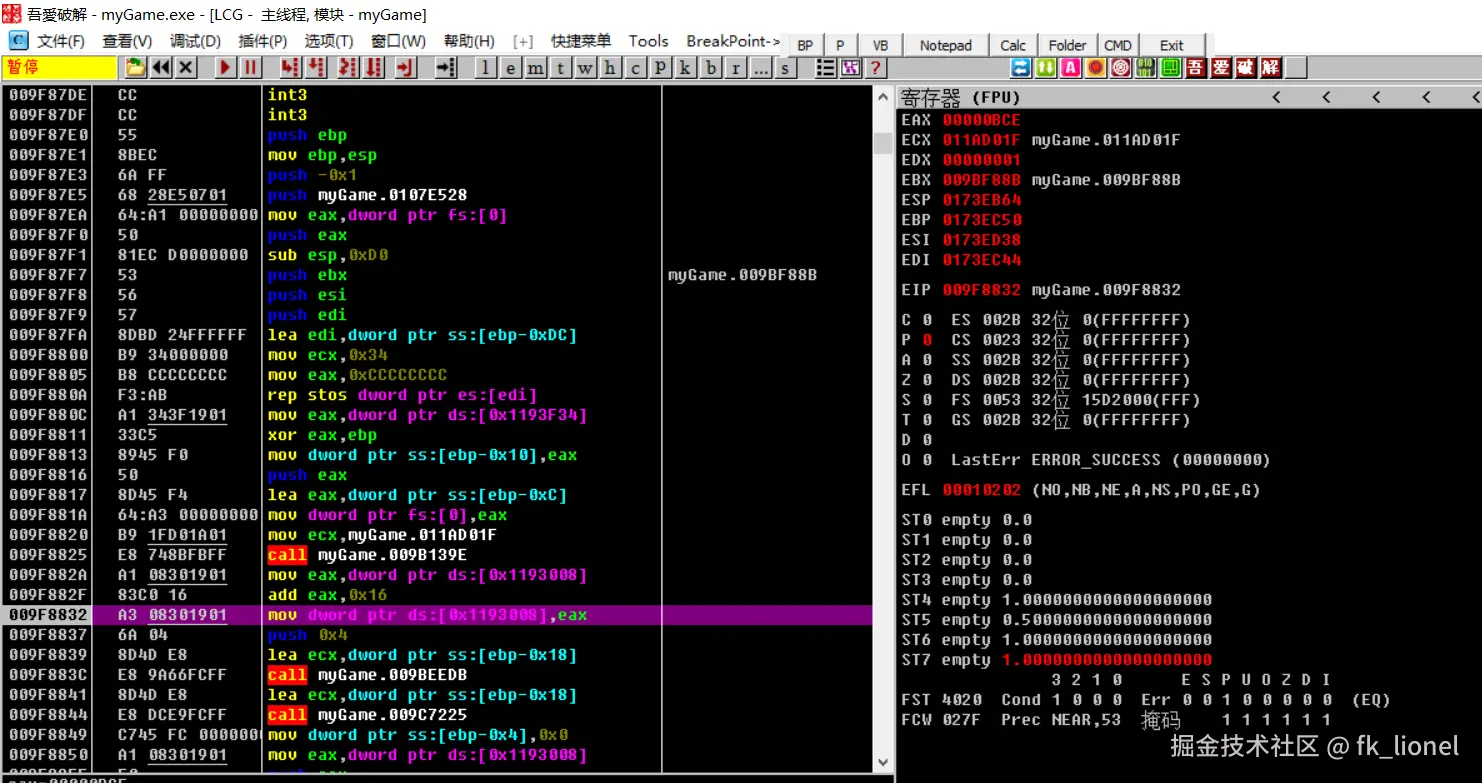Open the 快捷菜单 menu

(581, 41)
